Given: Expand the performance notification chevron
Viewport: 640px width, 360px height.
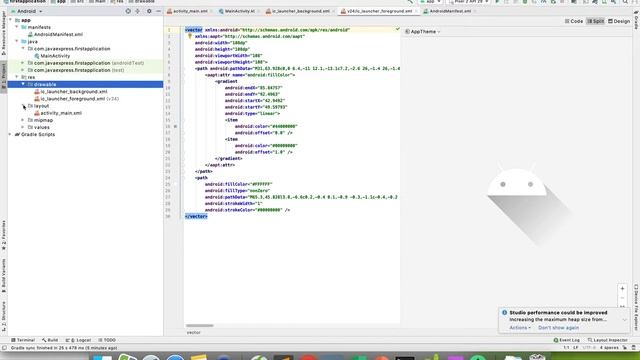Looking at the screenshot, I should (x=624, y=320).
